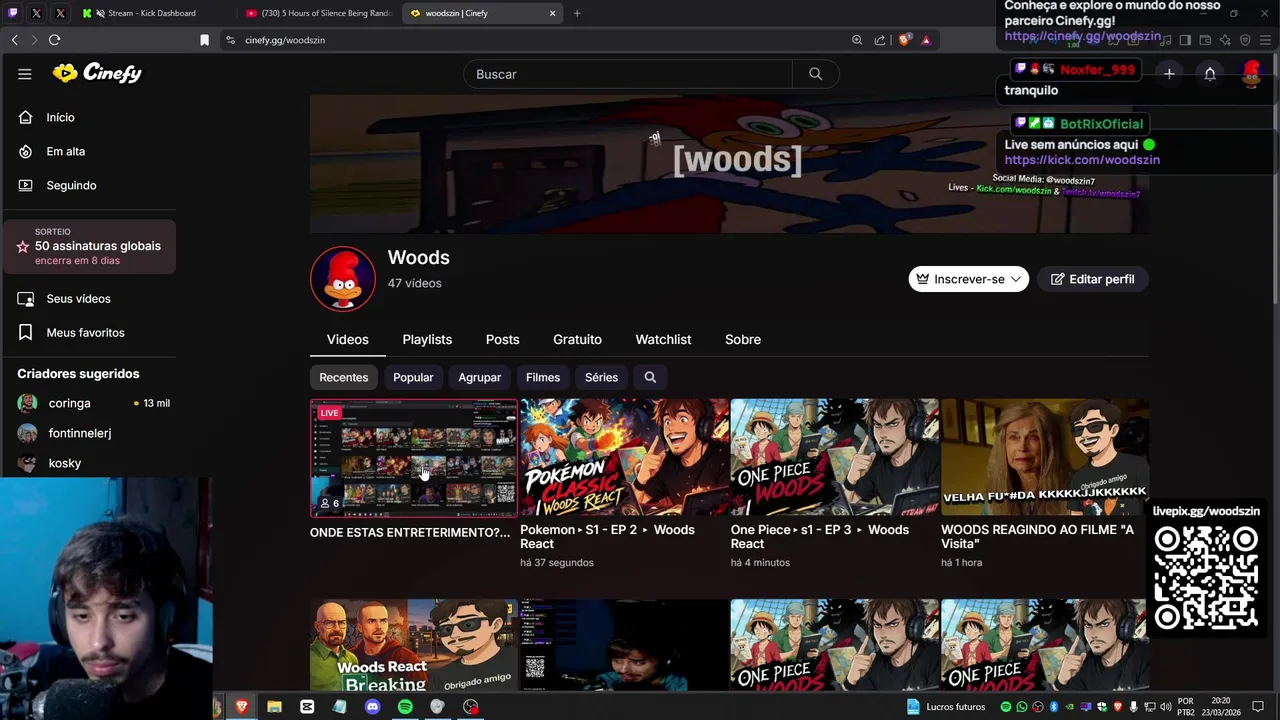Switch to the Sobre tab
The image size is (1280, 720).
click(x=743, y=340)
